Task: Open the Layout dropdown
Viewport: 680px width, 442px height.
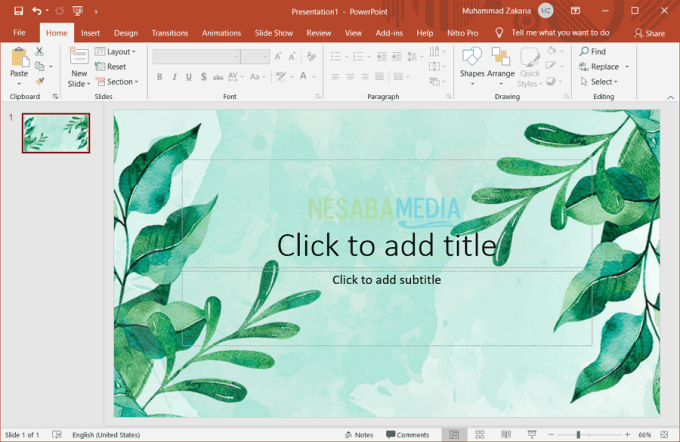Action: (x=115, y=52)
